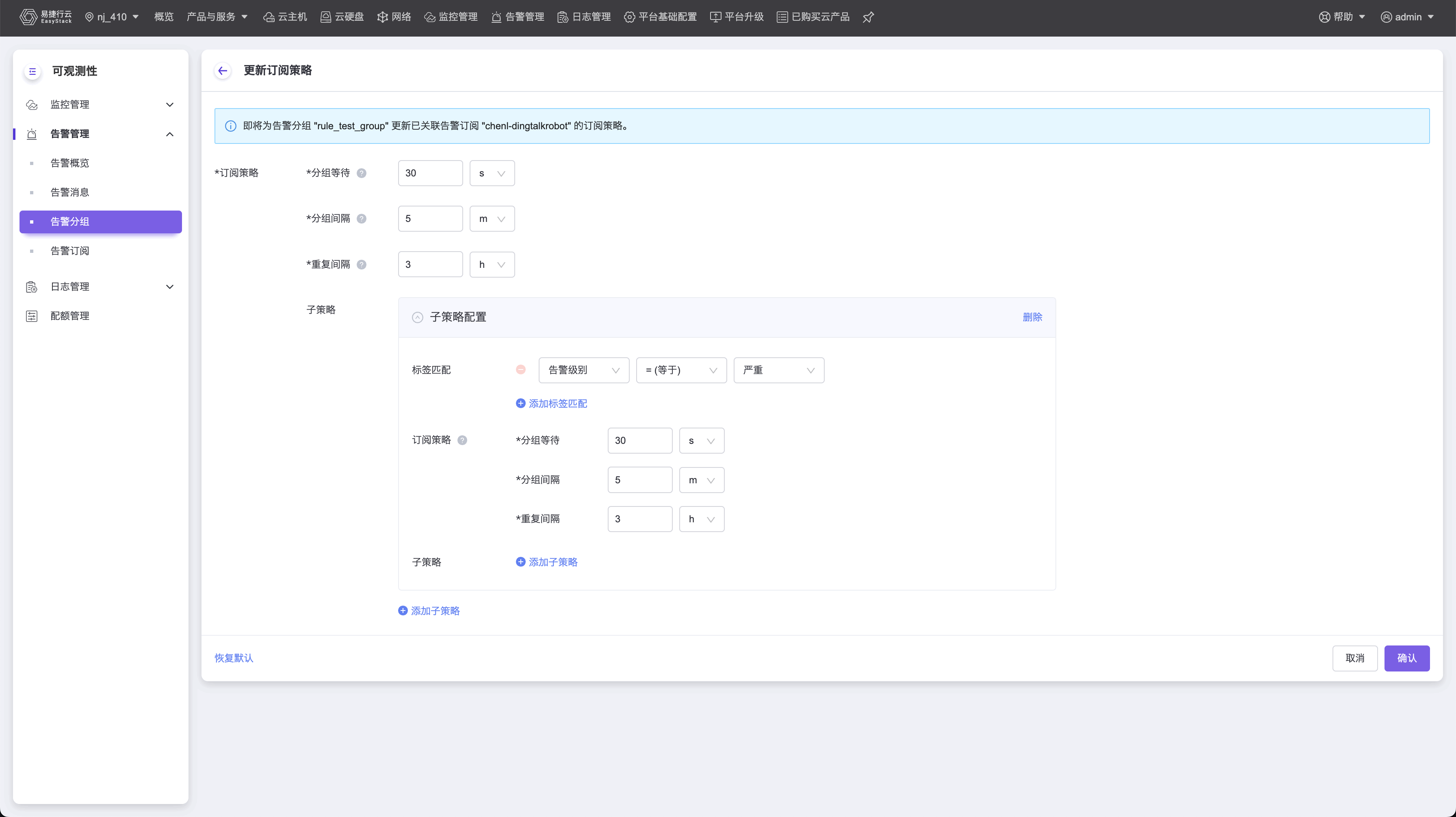1456x817 pixels.
Task: Open the 告警级别 label dropdown
Action: point(583,370)
